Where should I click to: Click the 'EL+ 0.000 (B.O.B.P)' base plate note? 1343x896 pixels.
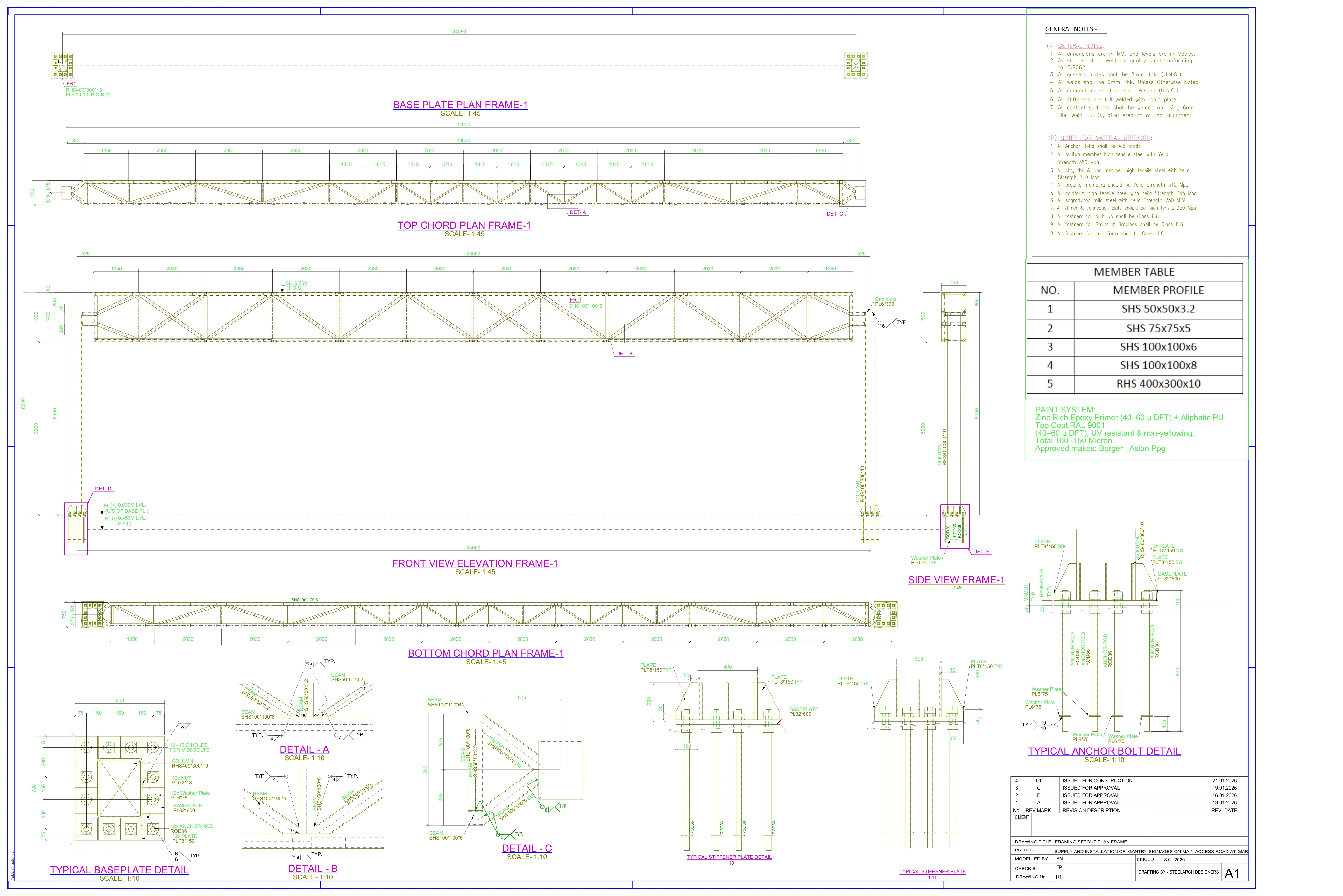pos(88,95)
